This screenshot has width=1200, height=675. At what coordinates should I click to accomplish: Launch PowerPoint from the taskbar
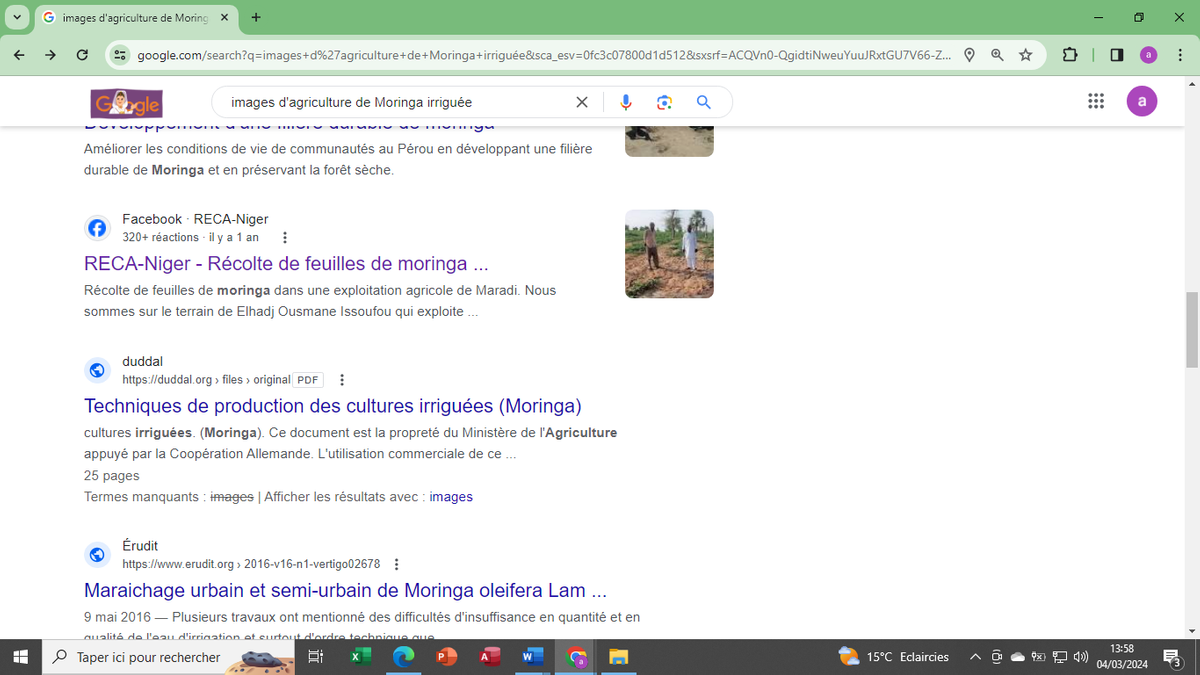coord(446,657)
